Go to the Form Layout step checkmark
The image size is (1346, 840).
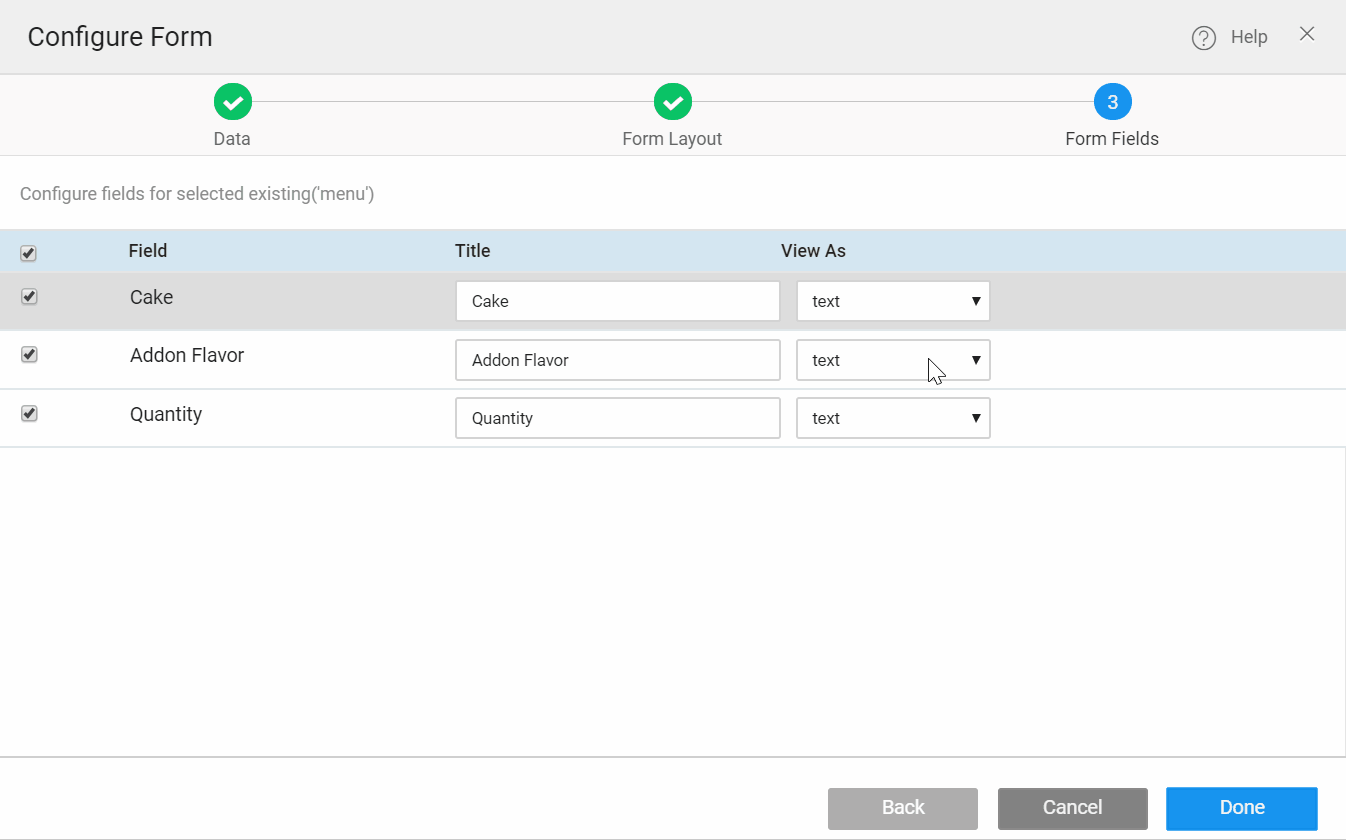[x=672, y=101]
